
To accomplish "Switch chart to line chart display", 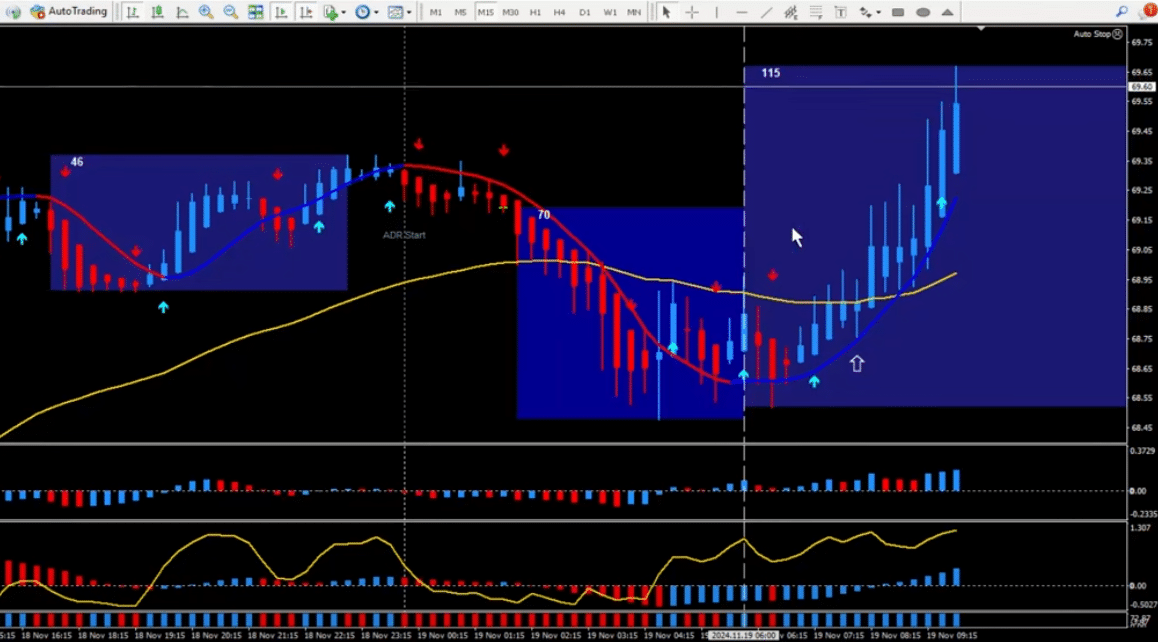I will pyautogui.click(x=181, y=12).
